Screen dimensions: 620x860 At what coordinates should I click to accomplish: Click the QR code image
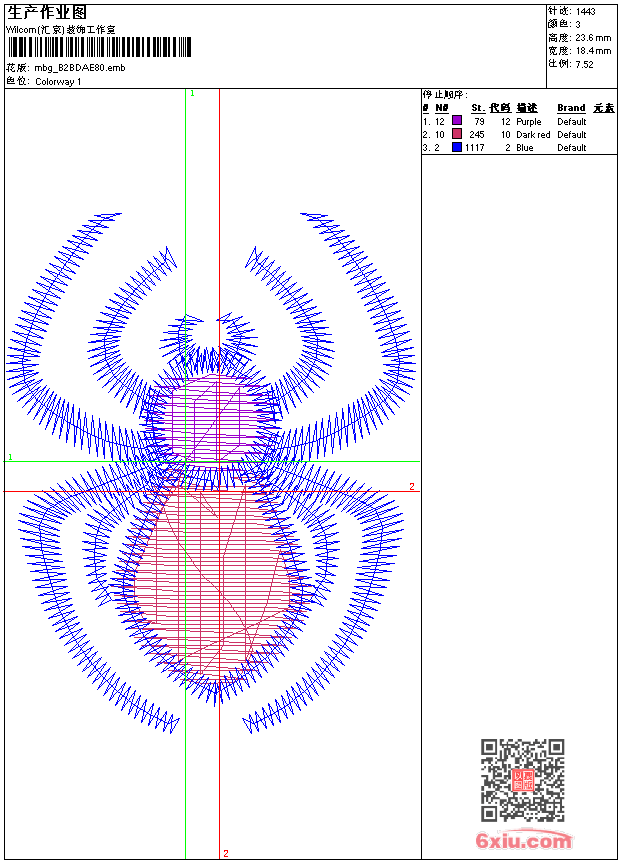522,780
